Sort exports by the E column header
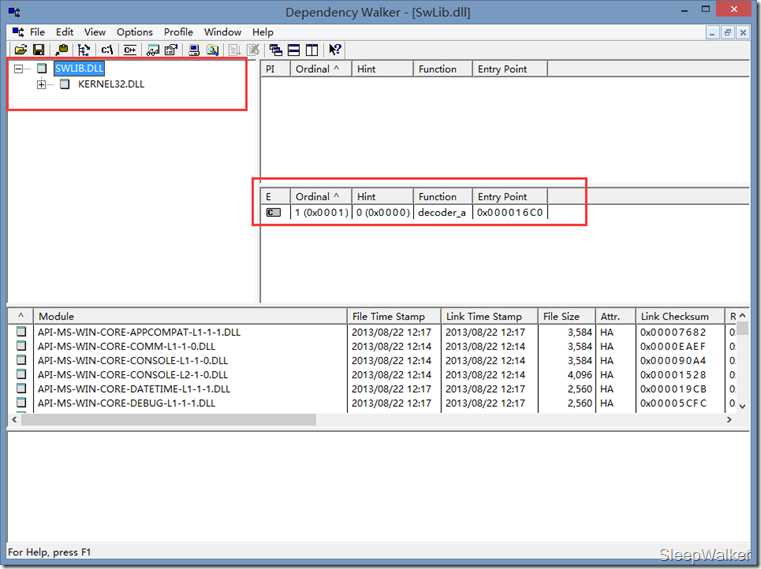Screen dimensions: 761x569 [x=275, y=197]
